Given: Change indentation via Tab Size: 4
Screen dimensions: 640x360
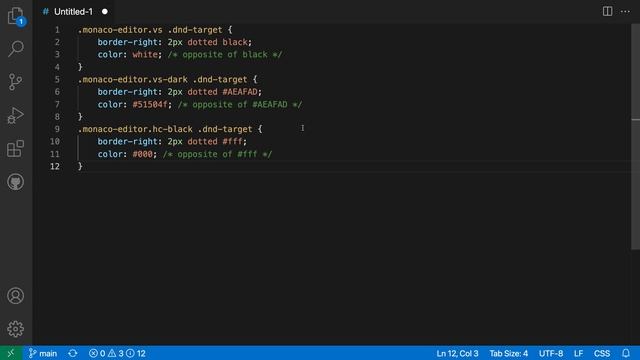Looking at the screenshot, I should pos(509,353).
